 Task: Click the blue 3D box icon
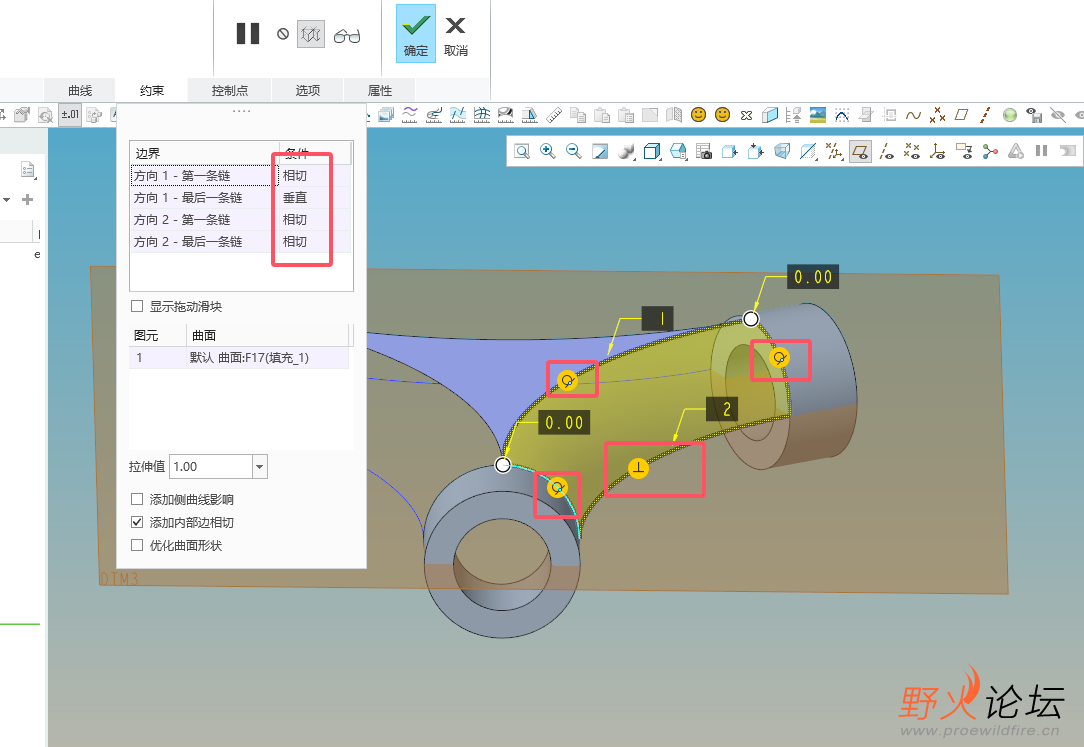(769, 115)
